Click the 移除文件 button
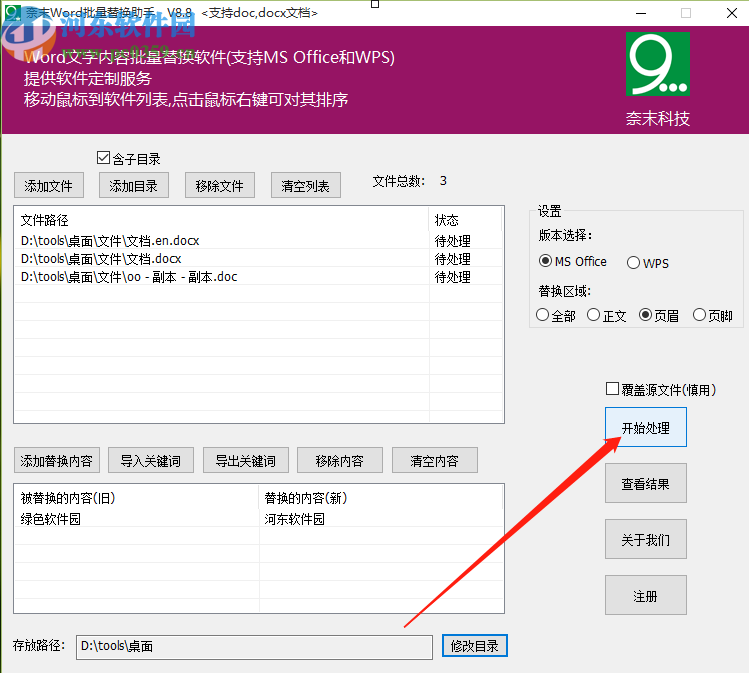Screen dimensions: 749x673 220,185
